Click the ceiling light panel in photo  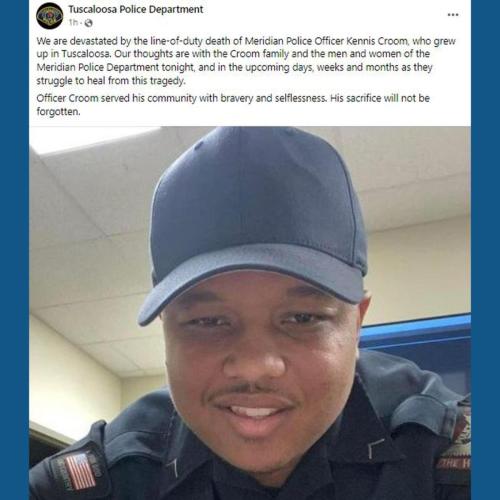(x=93, y=140)
